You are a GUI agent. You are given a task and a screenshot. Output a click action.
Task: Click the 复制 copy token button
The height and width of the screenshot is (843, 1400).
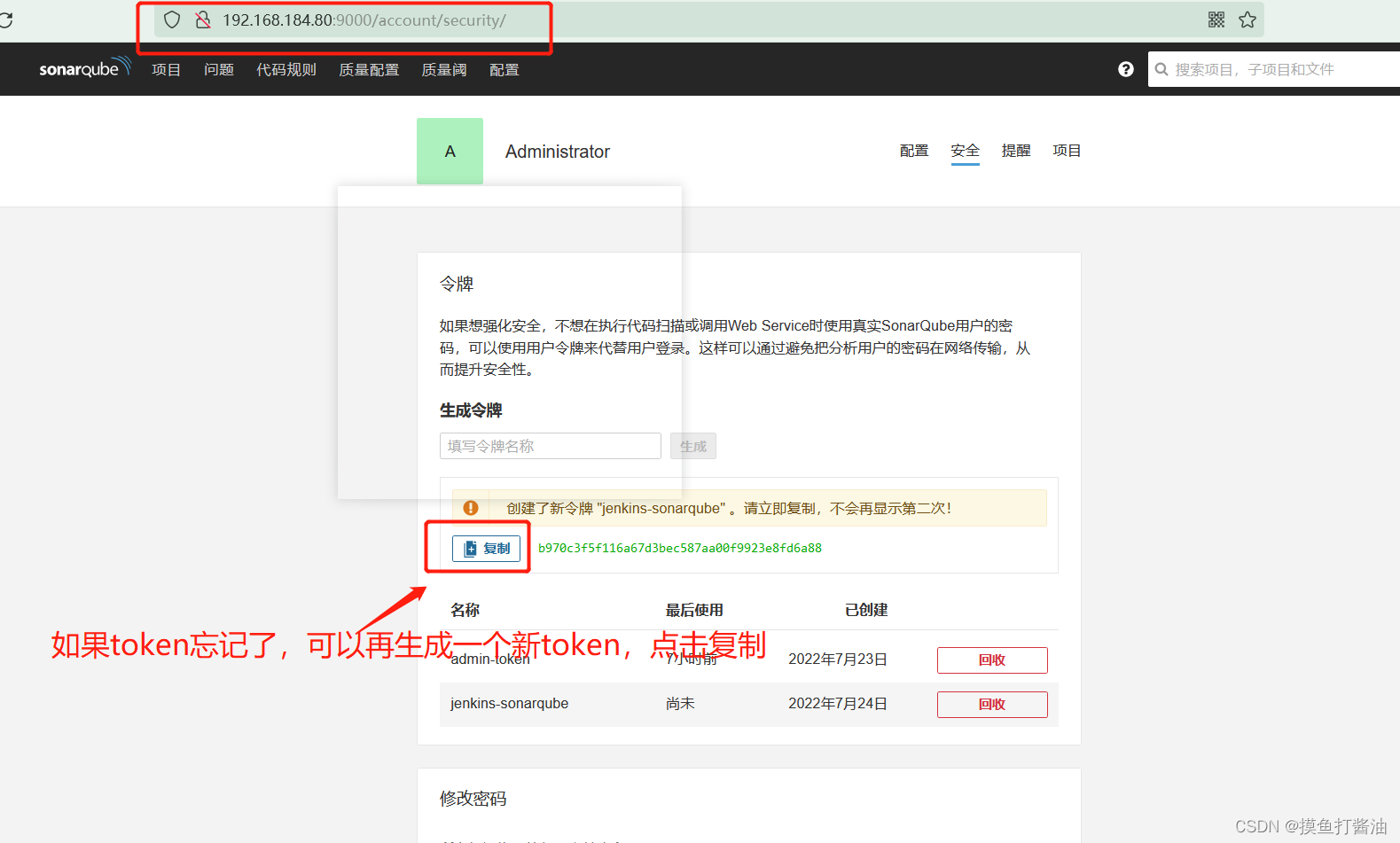[x=487, y=549]
